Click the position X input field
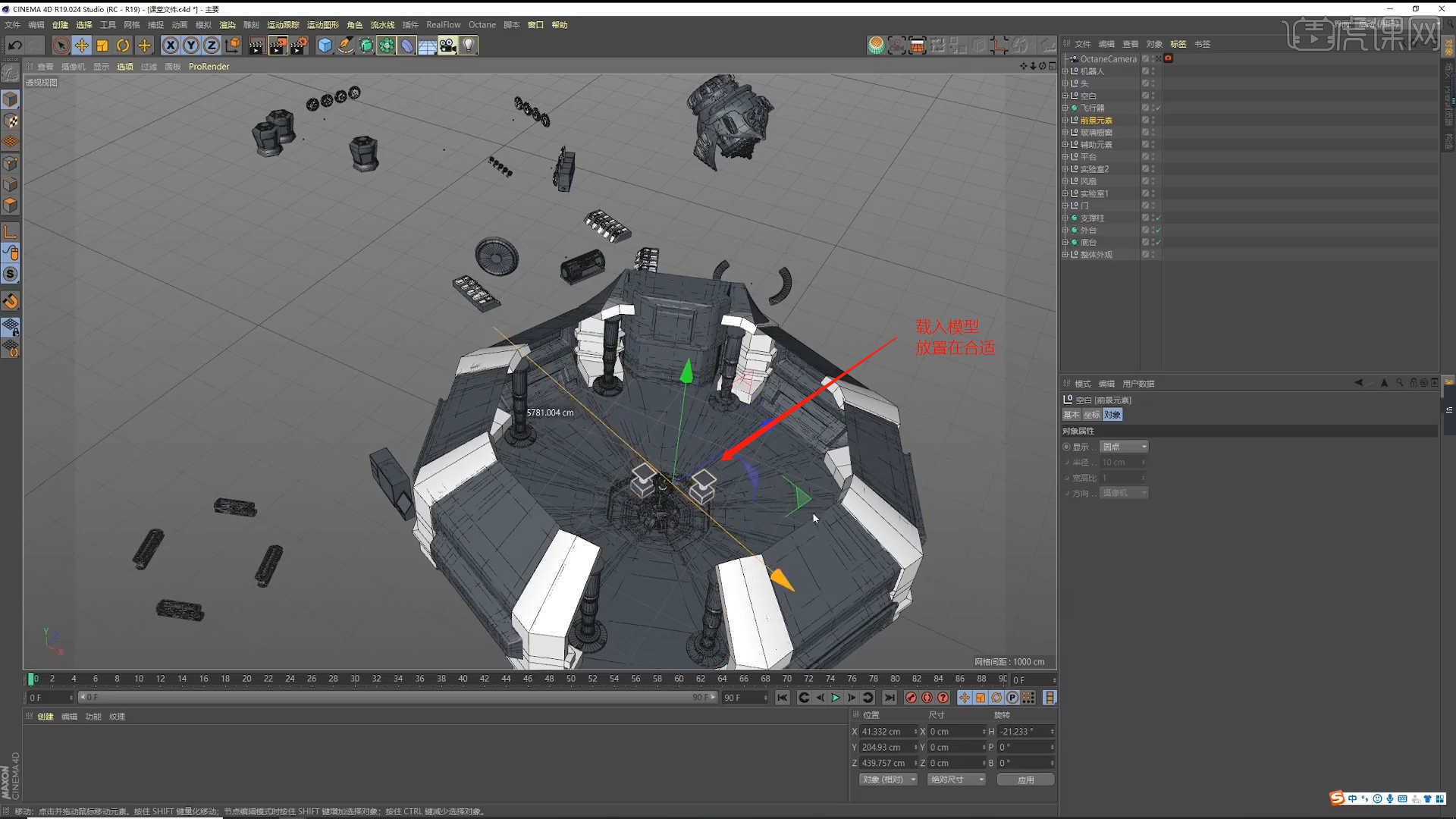 pyautogui.click(x=887, y=732)
